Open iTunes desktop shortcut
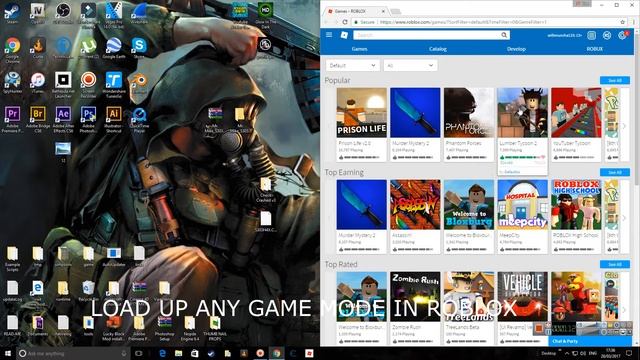Viewport: 640px width, 360px height. click(x=38, y=83)
